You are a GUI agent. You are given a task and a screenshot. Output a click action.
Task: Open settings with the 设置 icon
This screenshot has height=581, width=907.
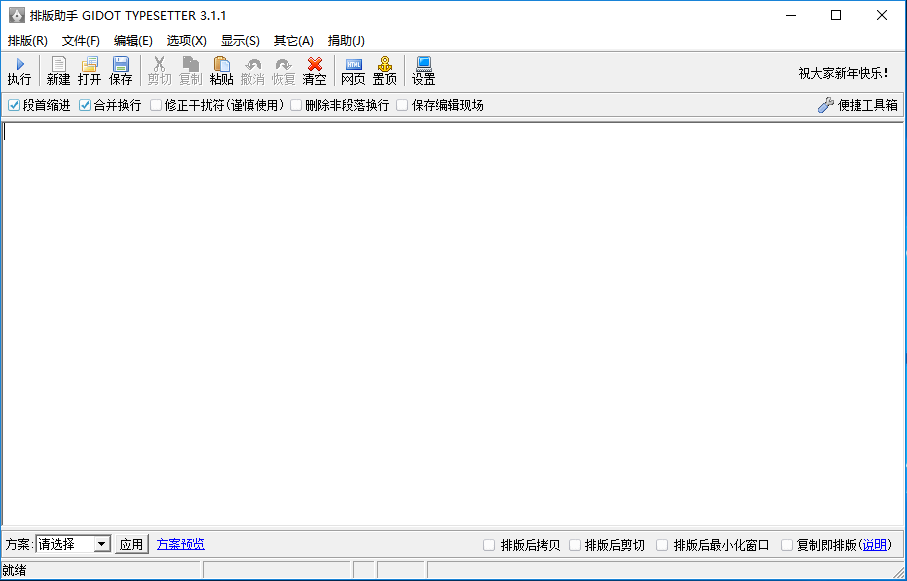pos(422,69)
